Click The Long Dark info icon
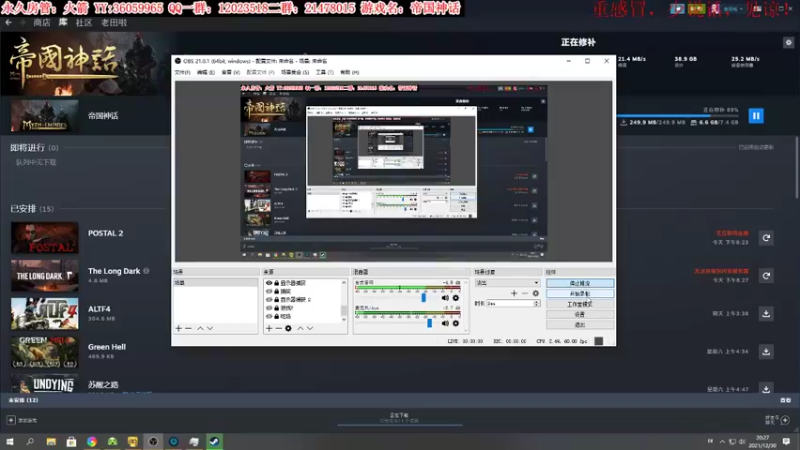 (x=146, y=271)
